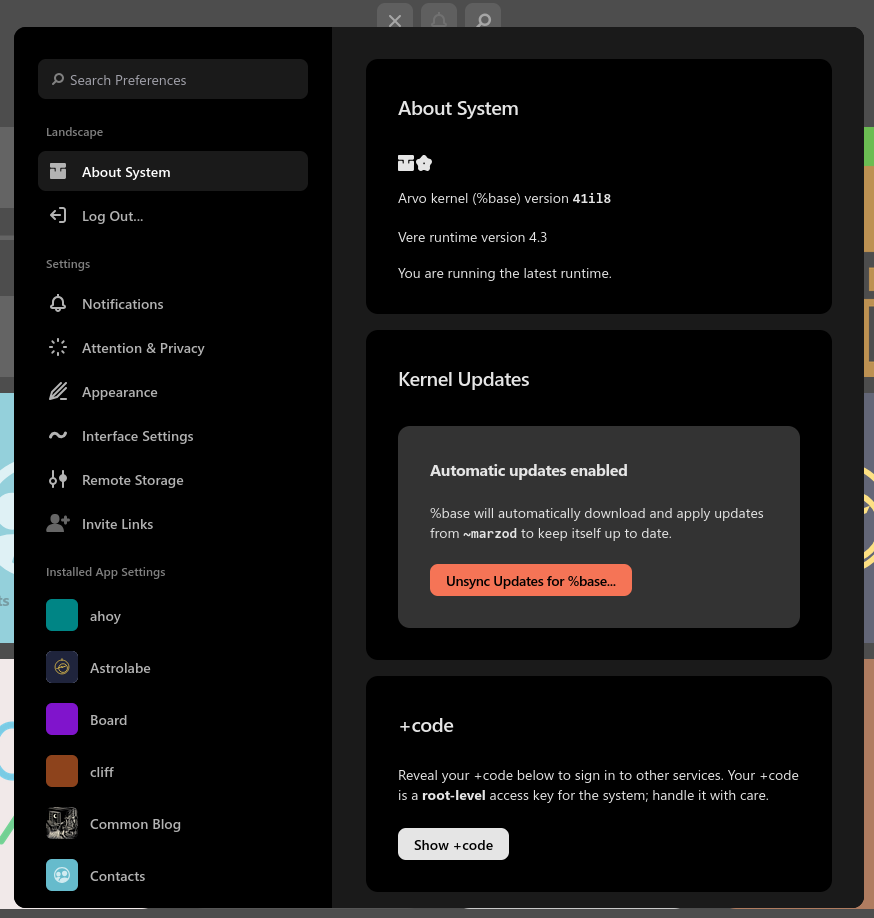The height and width of the screenshot is (918, 874).
Task: Click the Astrolabe app icon
Action: (x=62, y=667)
